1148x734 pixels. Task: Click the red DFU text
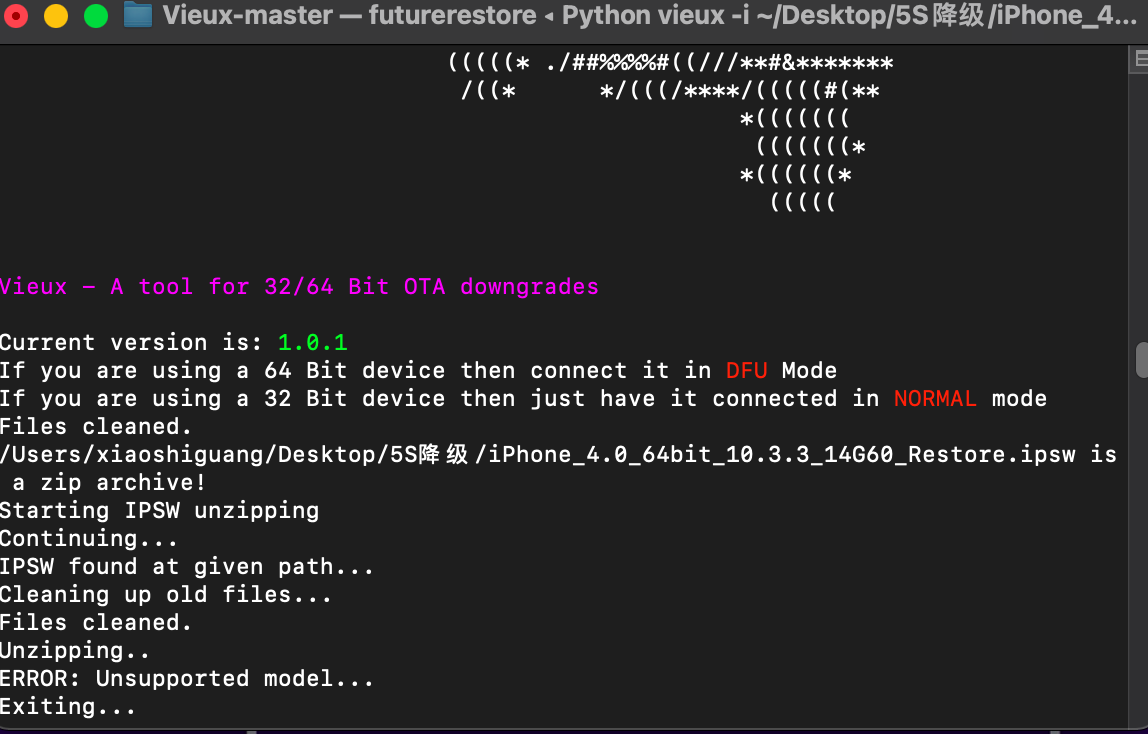tap(746, 371)
